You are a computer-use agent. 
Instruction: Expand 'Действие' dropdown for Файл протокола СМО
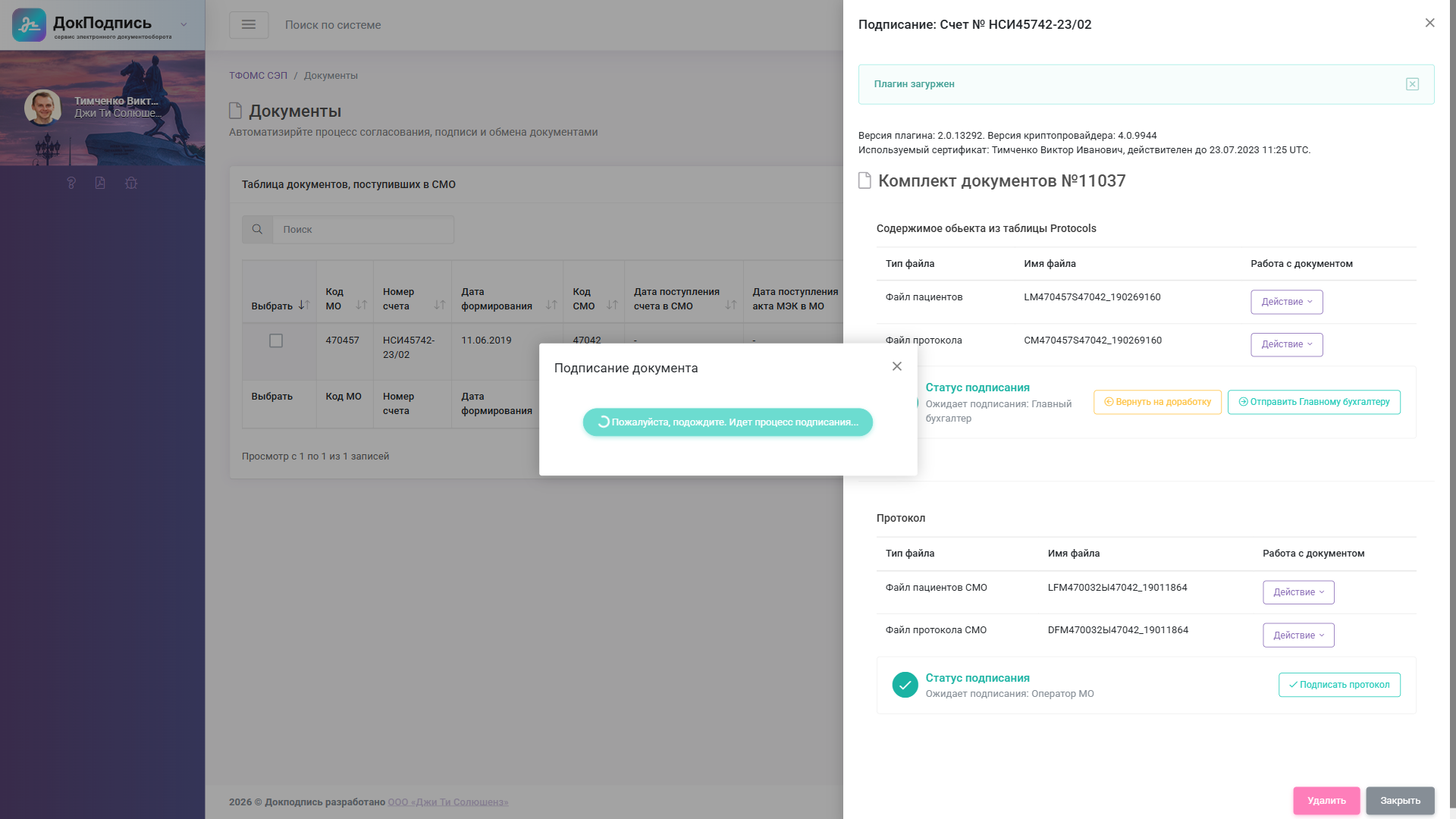(x=1298, y=635)
